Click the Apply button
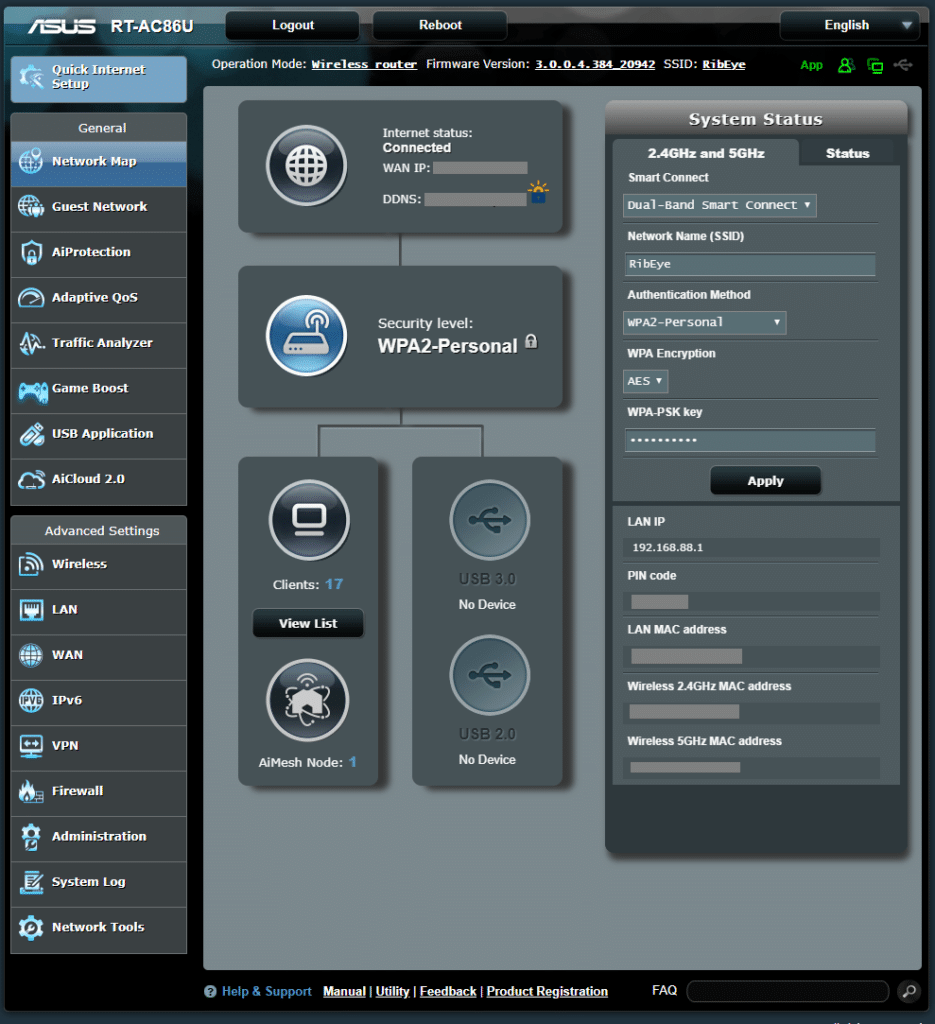The image size is (935, 1024). pyautogui.click(x=765, y=480)
